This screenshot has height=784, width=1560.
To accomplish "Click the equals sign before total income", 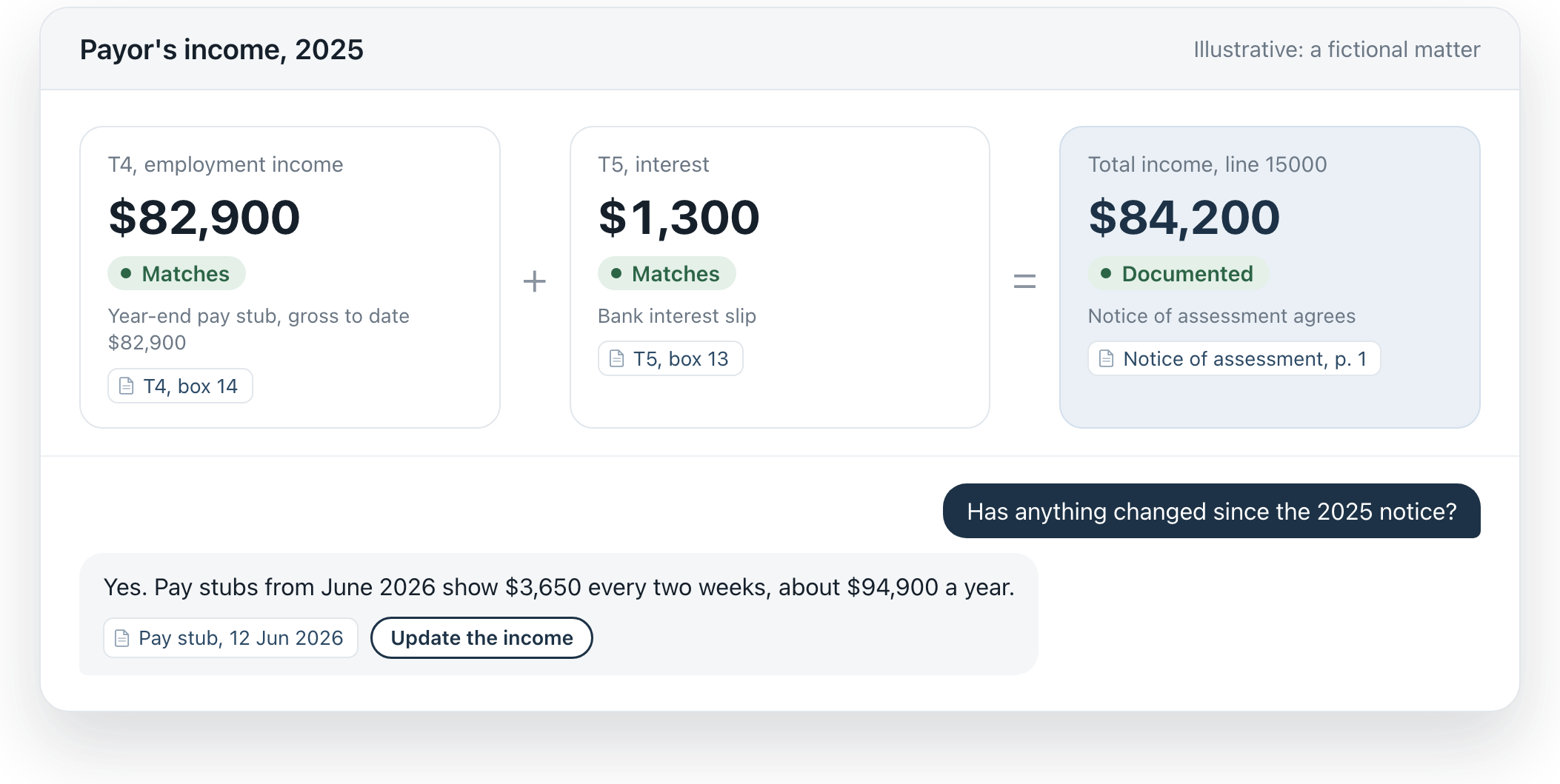I will pos(1024,281).
